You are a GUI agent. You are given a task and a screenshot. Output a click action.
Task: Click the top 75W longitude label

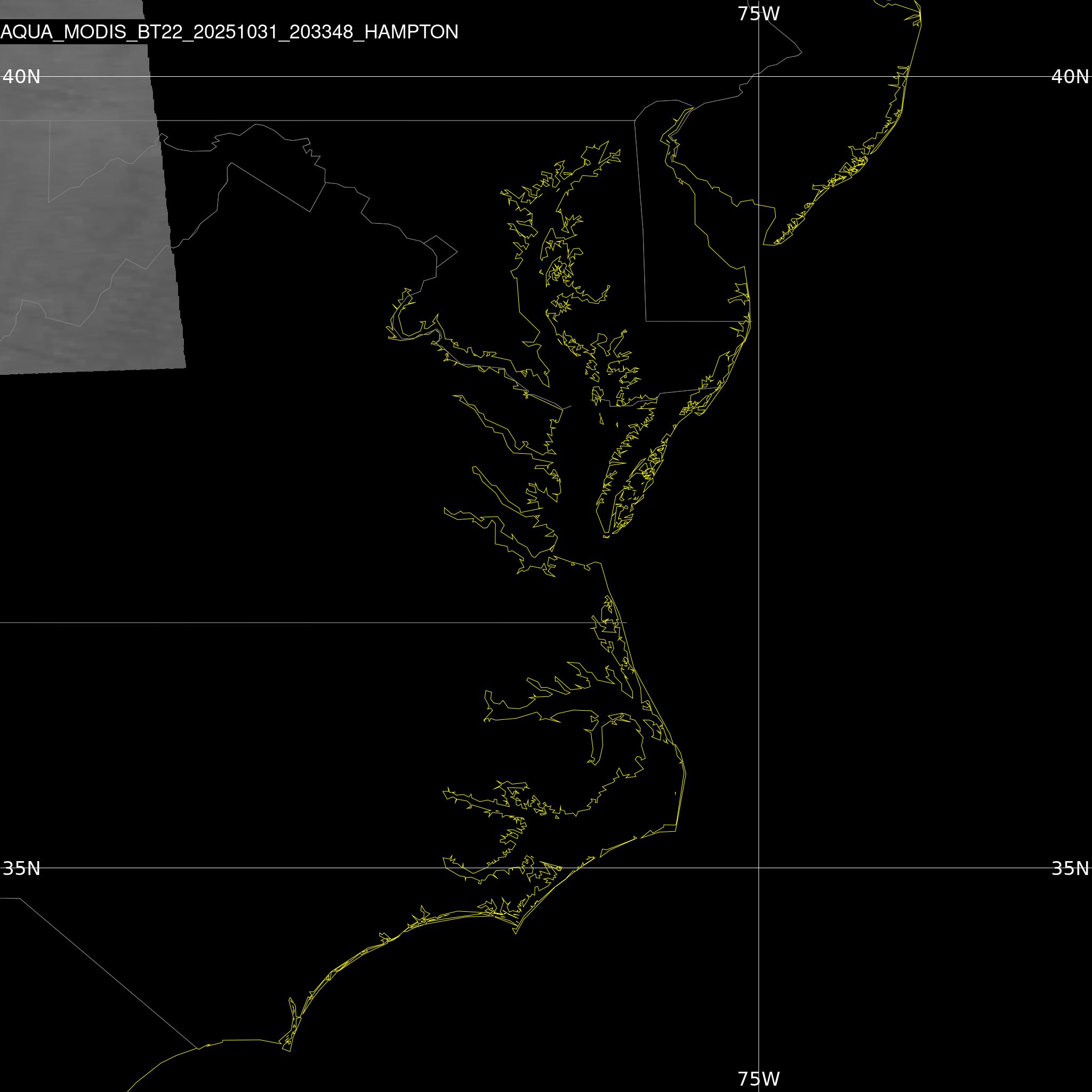coord(759,13)
